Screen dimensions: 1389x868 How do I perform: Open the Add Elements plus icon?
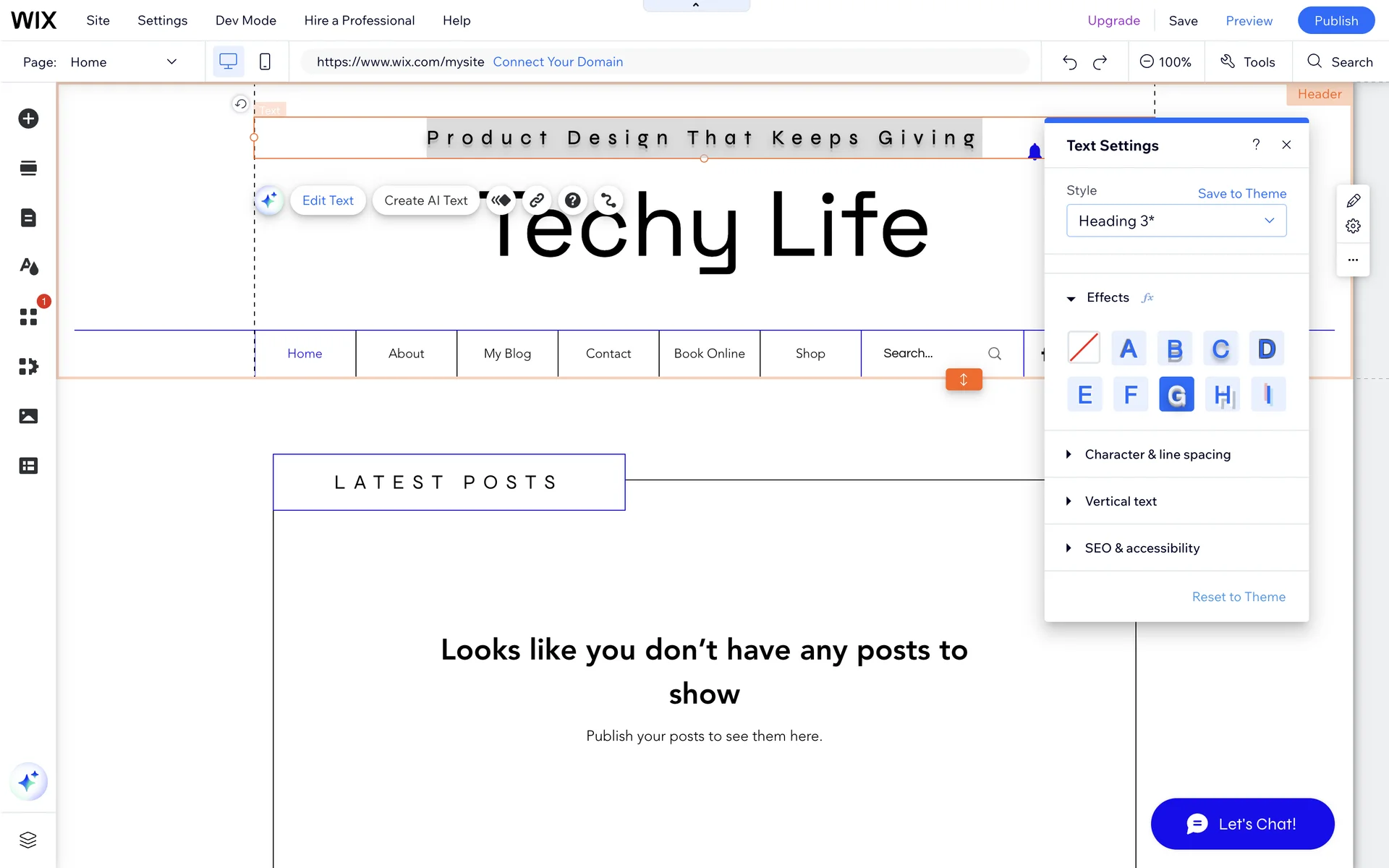[x=28, y=119]
